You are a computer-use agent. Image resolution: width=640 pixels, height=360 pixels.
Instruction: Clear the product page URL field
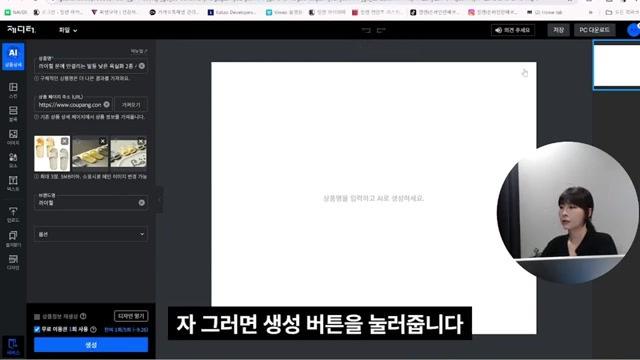pos(107,104)
